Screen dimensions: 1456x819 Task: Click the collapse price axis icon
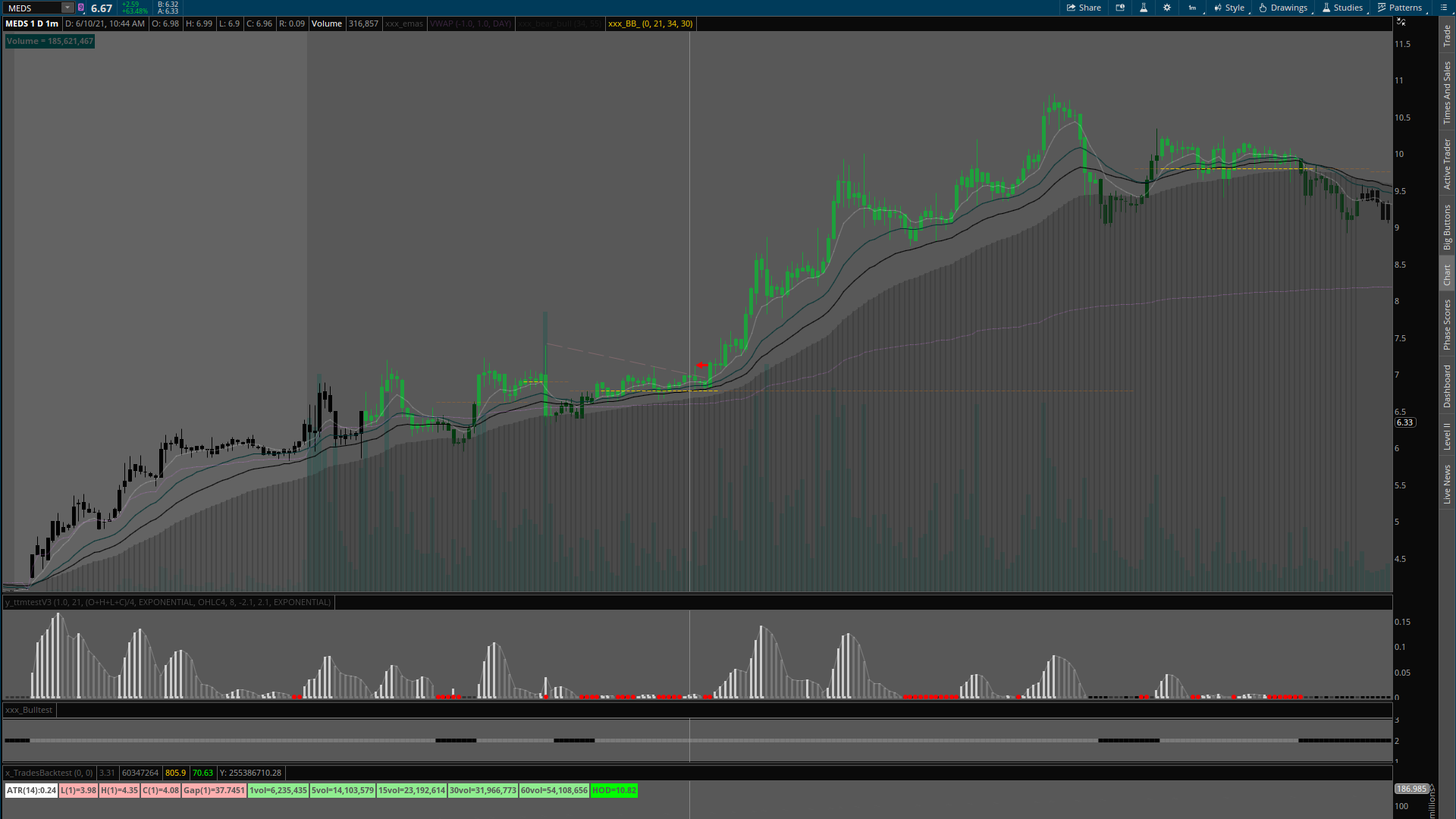tap(1401, 22)
